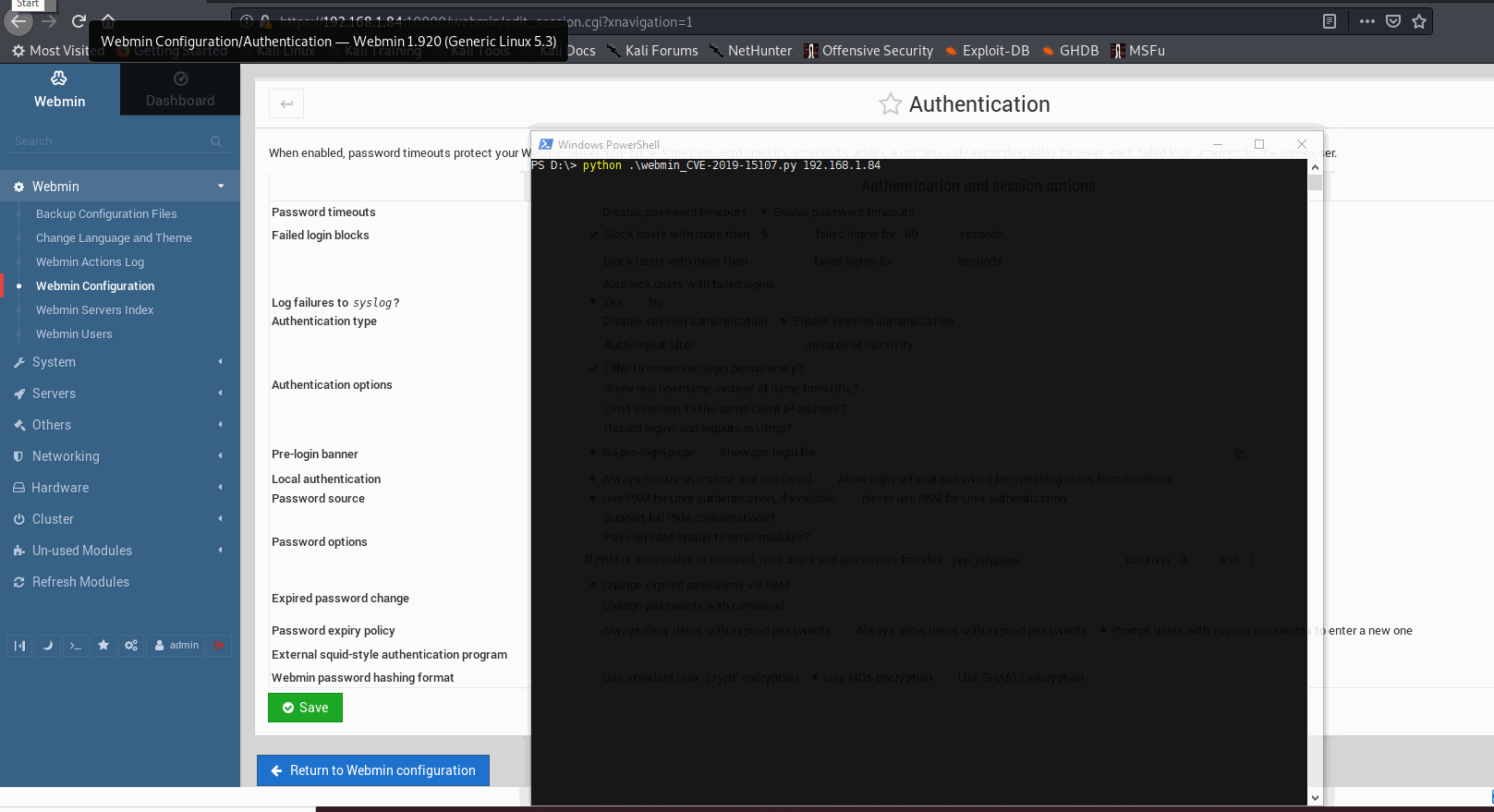1494x812 pixels.
Task: Expand the Hardware category
Action: (x=120, y=488)
